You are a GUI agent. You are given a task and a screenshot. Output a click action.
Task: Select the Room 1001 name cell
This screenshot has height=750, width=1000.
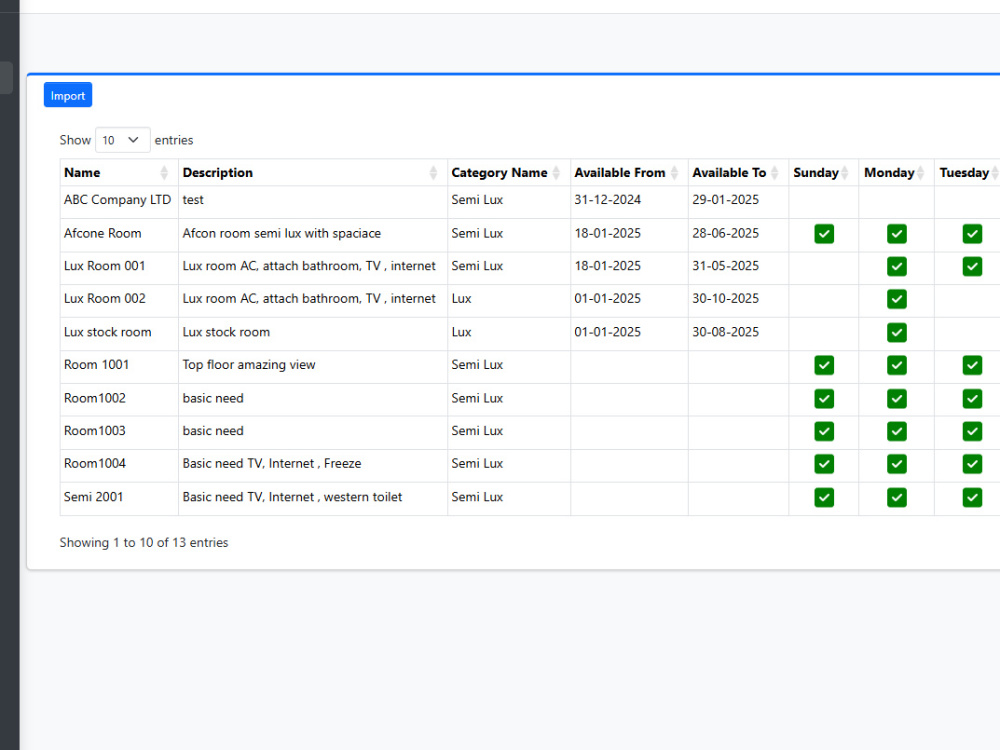pyautogui.click(x=119, y=367)
